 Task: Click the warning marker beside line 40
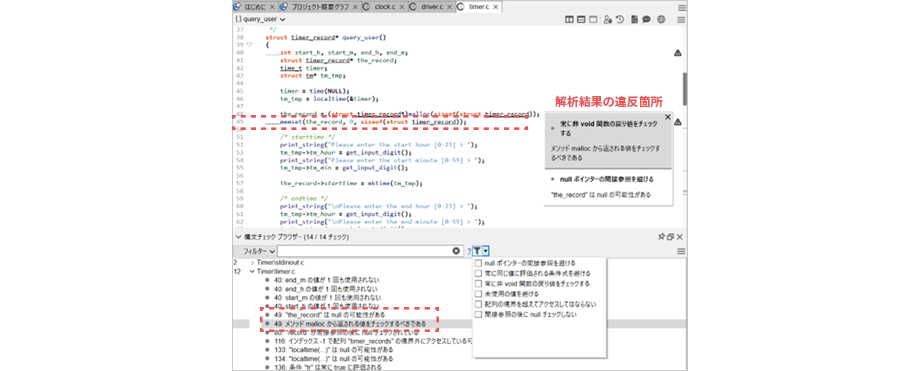point(678,53)
